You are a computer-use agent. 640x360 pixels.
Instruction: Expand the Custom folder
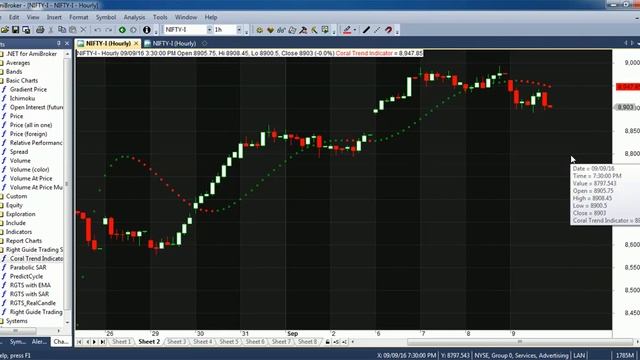tap(16, 196)
